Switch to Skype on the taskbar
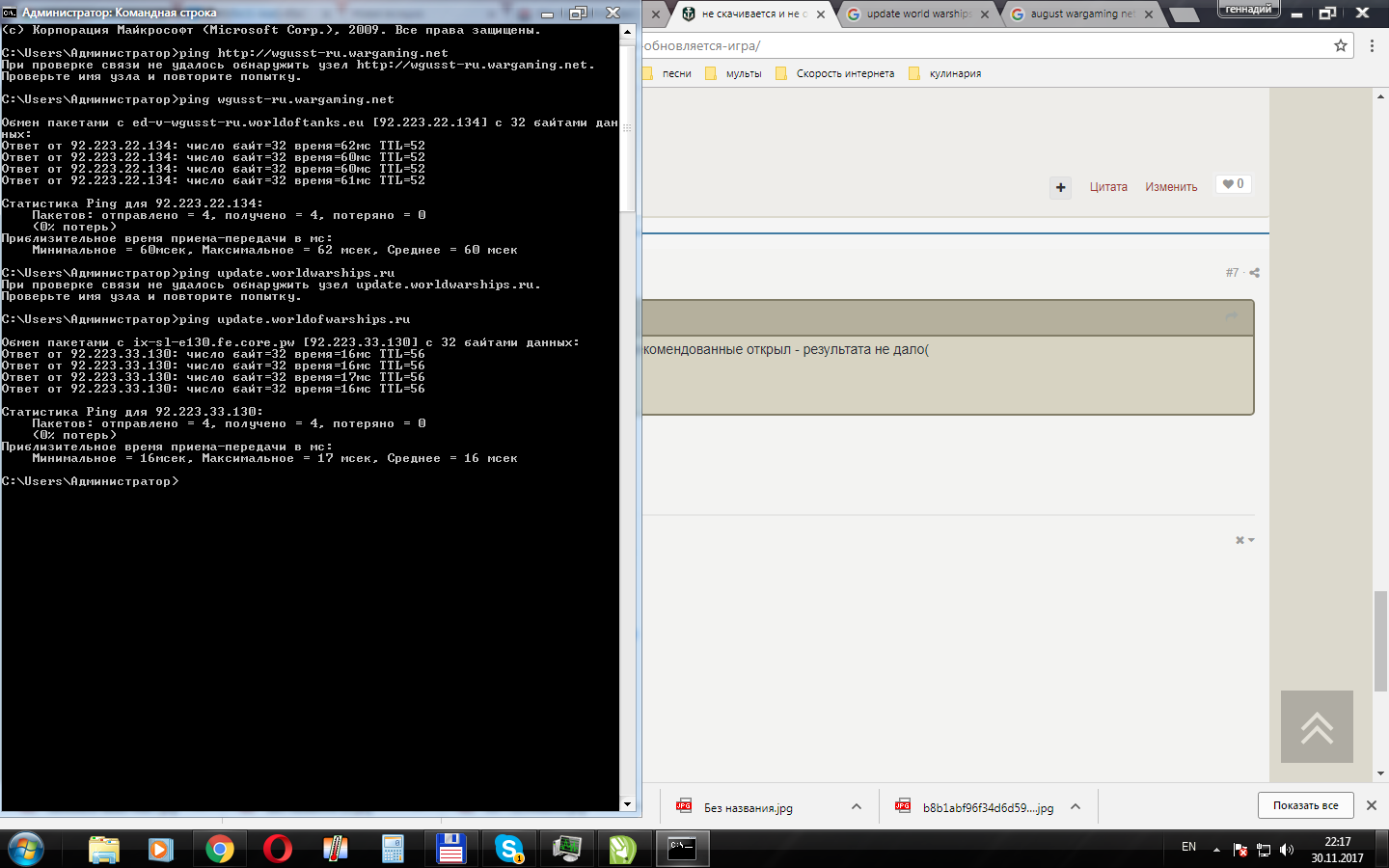Image resolution: width=1389 pixels, height=868 pixels. pos(508,850)
